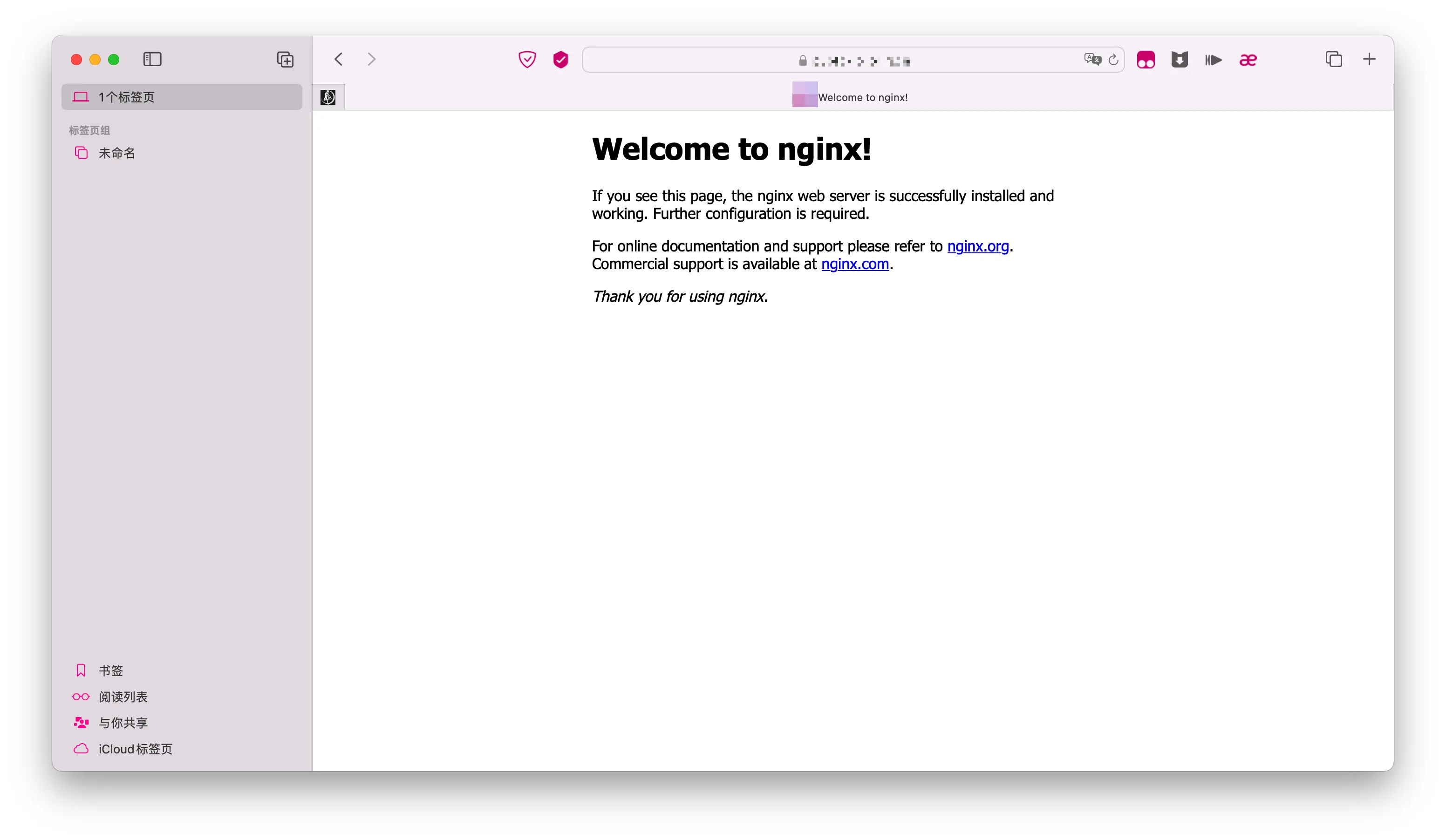Image resolution: width=1446 pixels, height=840 pixels.
Task: Go back to previous page
Action: pos(339,59)
